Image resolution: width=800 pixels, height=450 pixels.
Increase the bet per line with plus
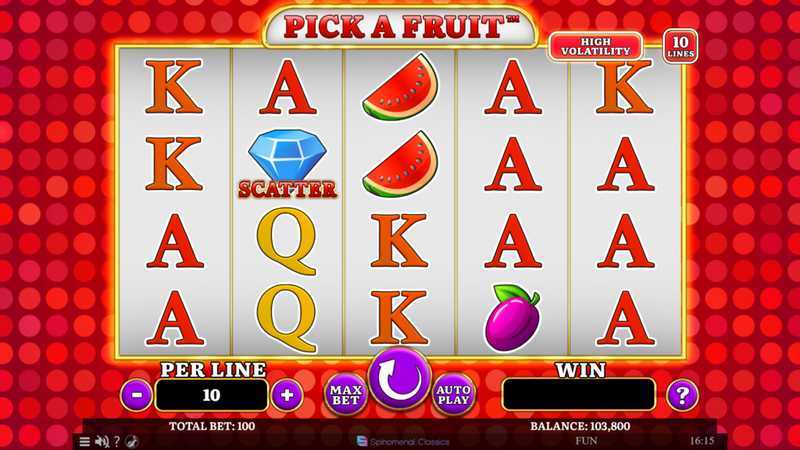point(287,395)
